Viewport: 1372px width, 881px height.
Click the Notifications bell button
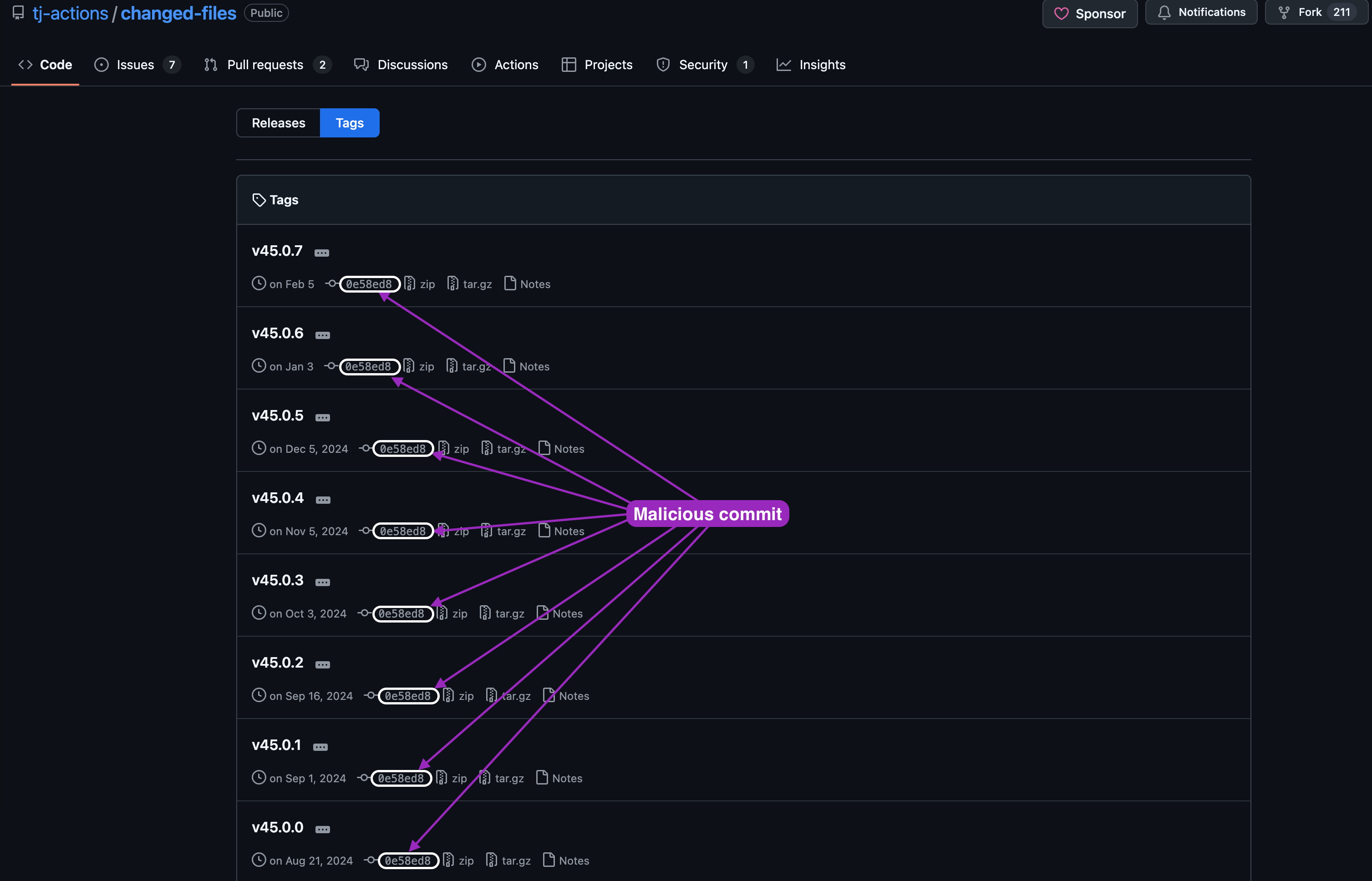point(1201,12)
